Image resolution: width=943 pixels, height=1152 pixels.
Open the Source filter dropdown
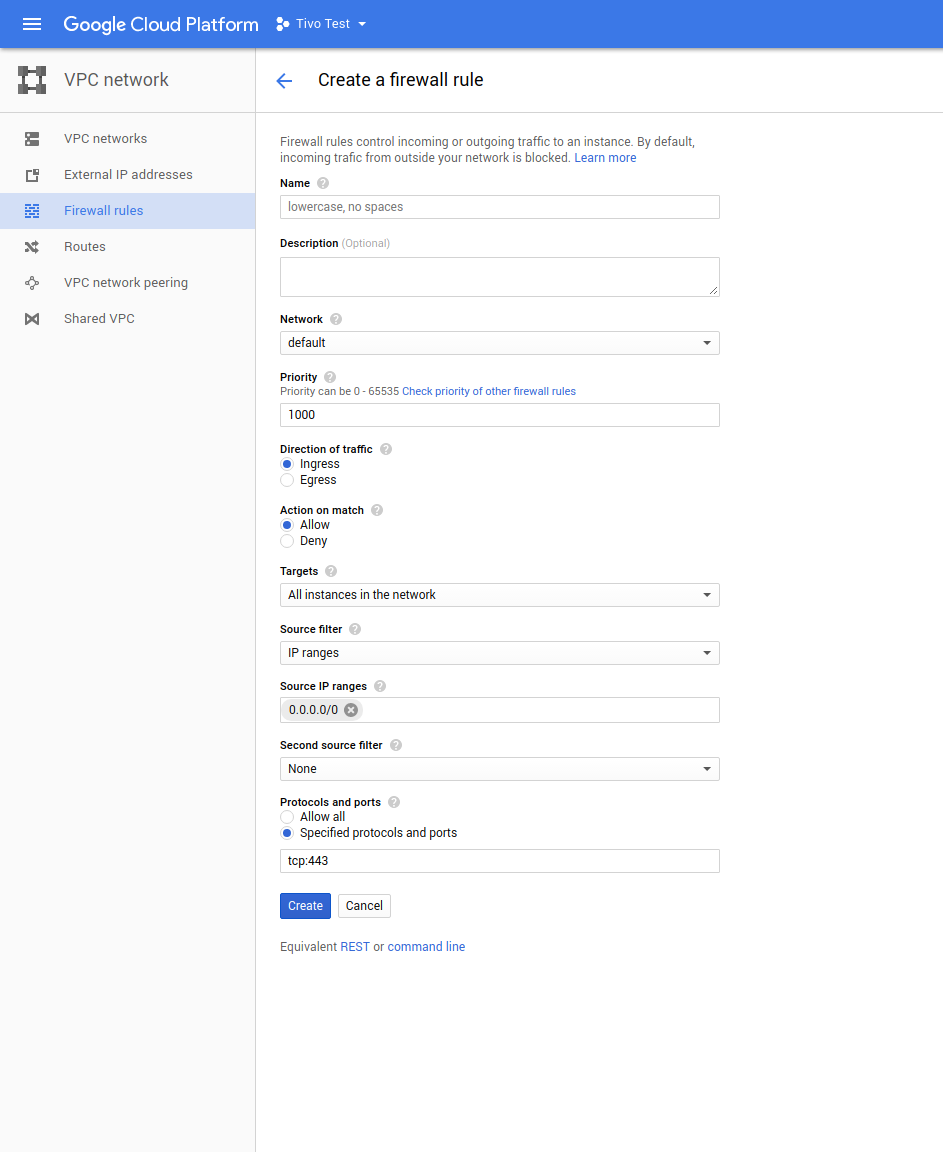(499, 653)
